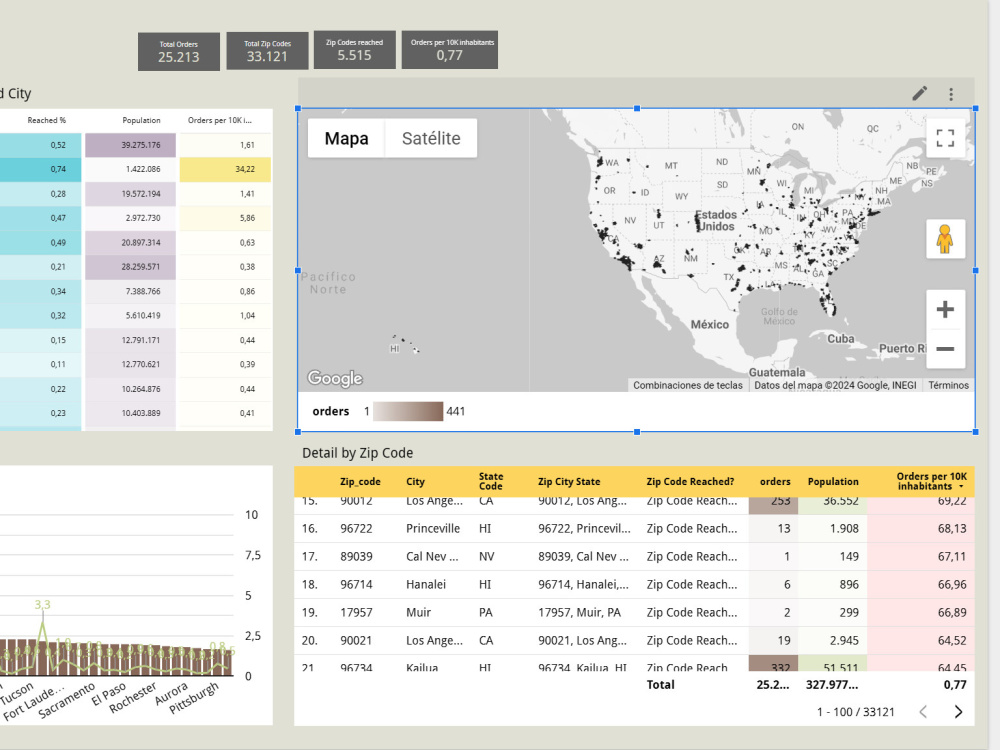Open the map chart's three-dot options menu
Image resolution: width=1000 pixels, height=750 pixels.
pos(951,92)
